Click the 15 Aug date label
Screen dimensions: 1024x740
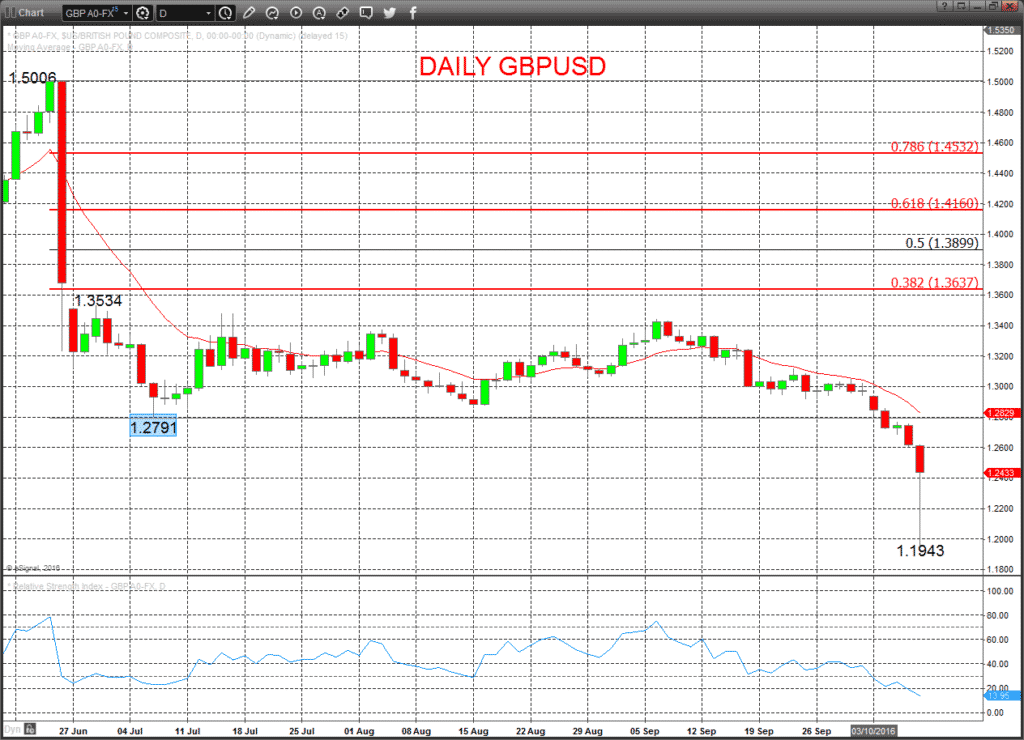point(473,731)
